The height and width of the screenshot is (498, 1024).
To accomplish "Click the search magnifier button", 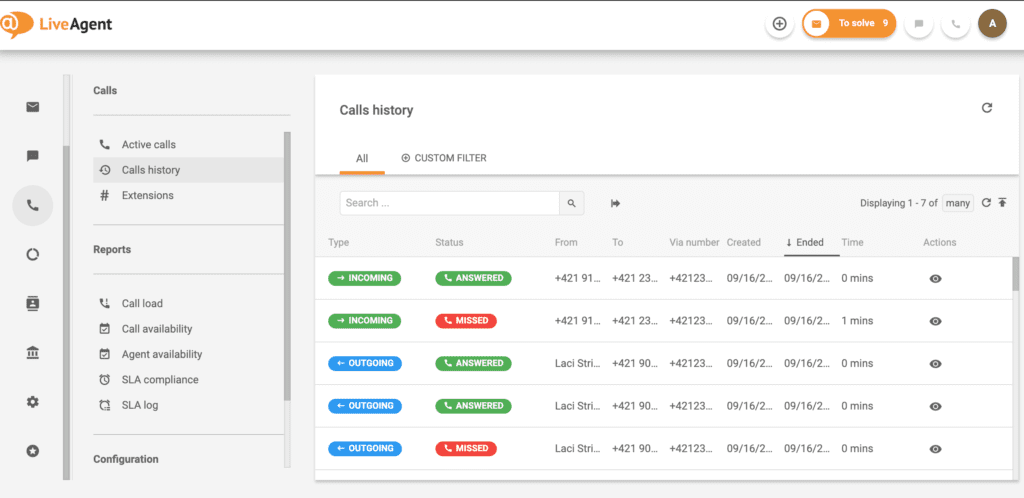I will 571,203.
